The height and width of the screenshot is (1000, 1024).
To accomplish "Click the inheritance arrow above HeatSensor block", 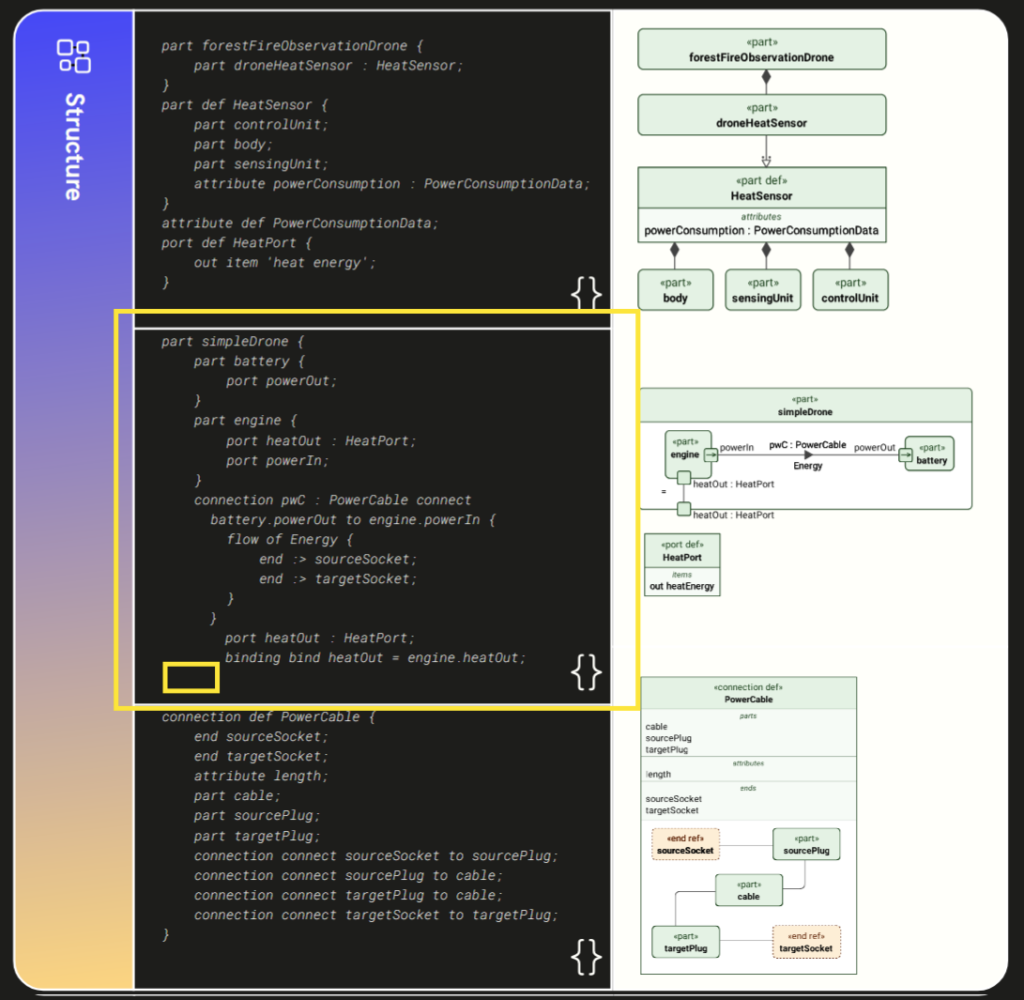I will click(x=766, y=159).
